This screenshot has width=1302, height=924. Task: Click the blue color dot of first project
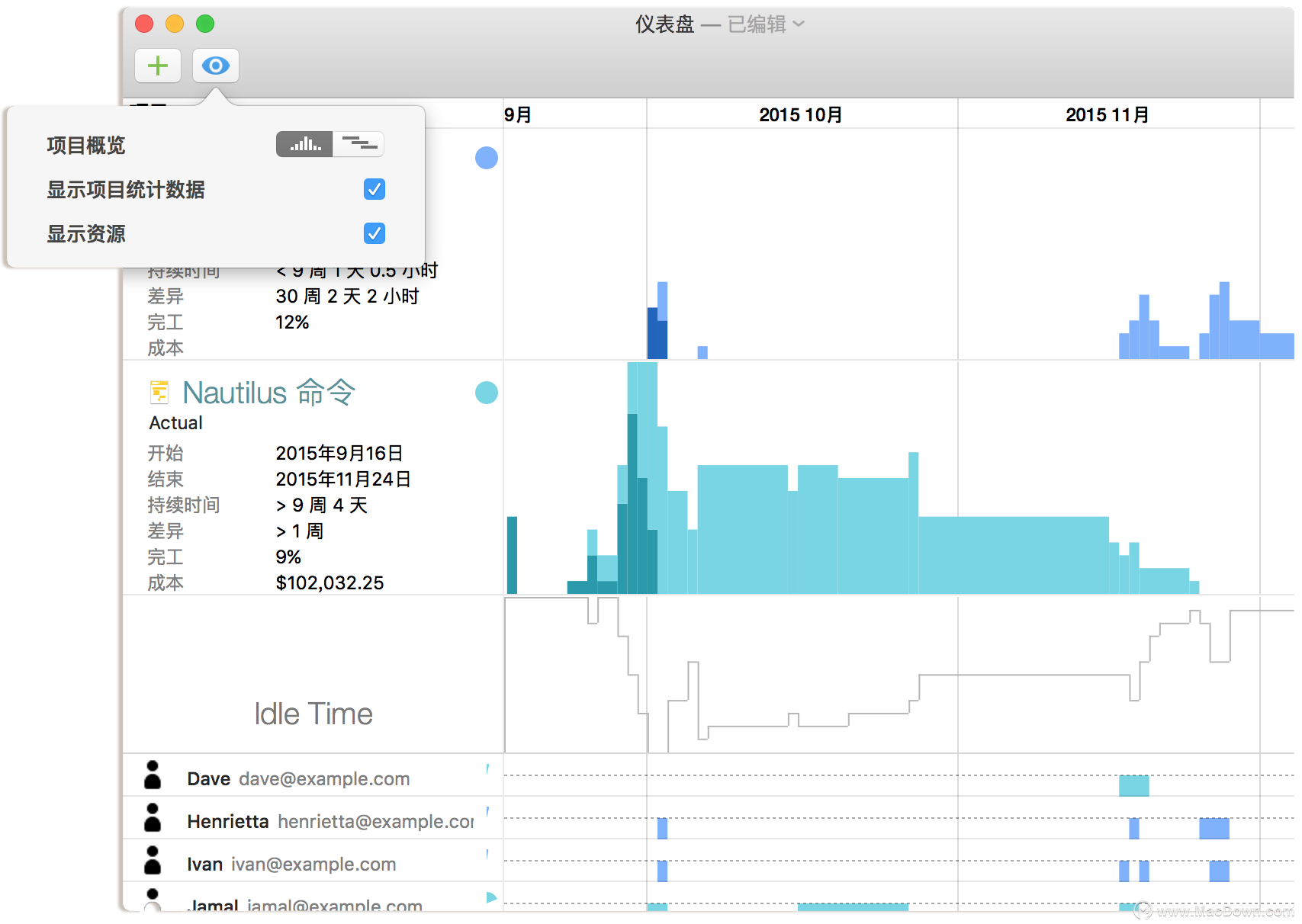[x=487, y=158]
